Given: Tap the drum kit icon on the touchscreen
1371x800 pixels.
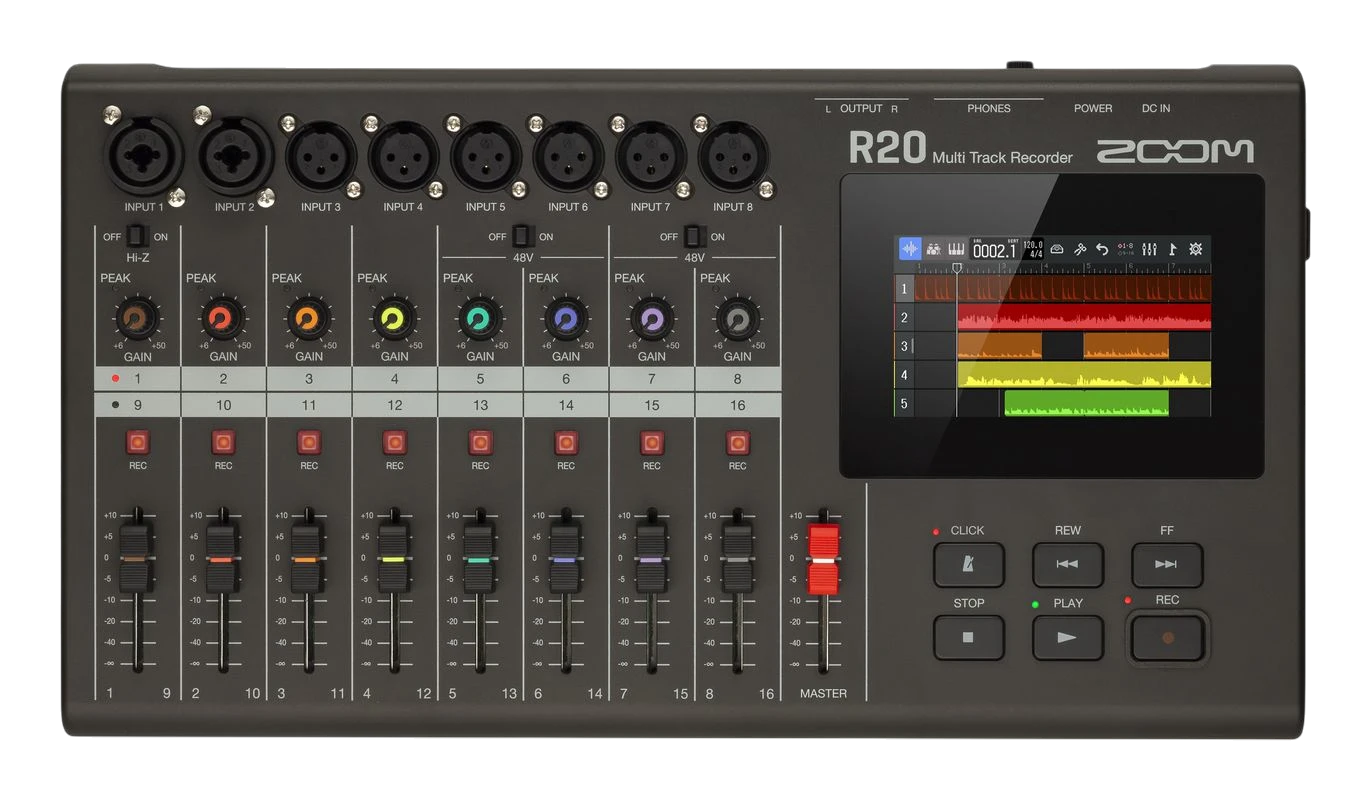Looking at the screenshot, I should tap(934, 249).
